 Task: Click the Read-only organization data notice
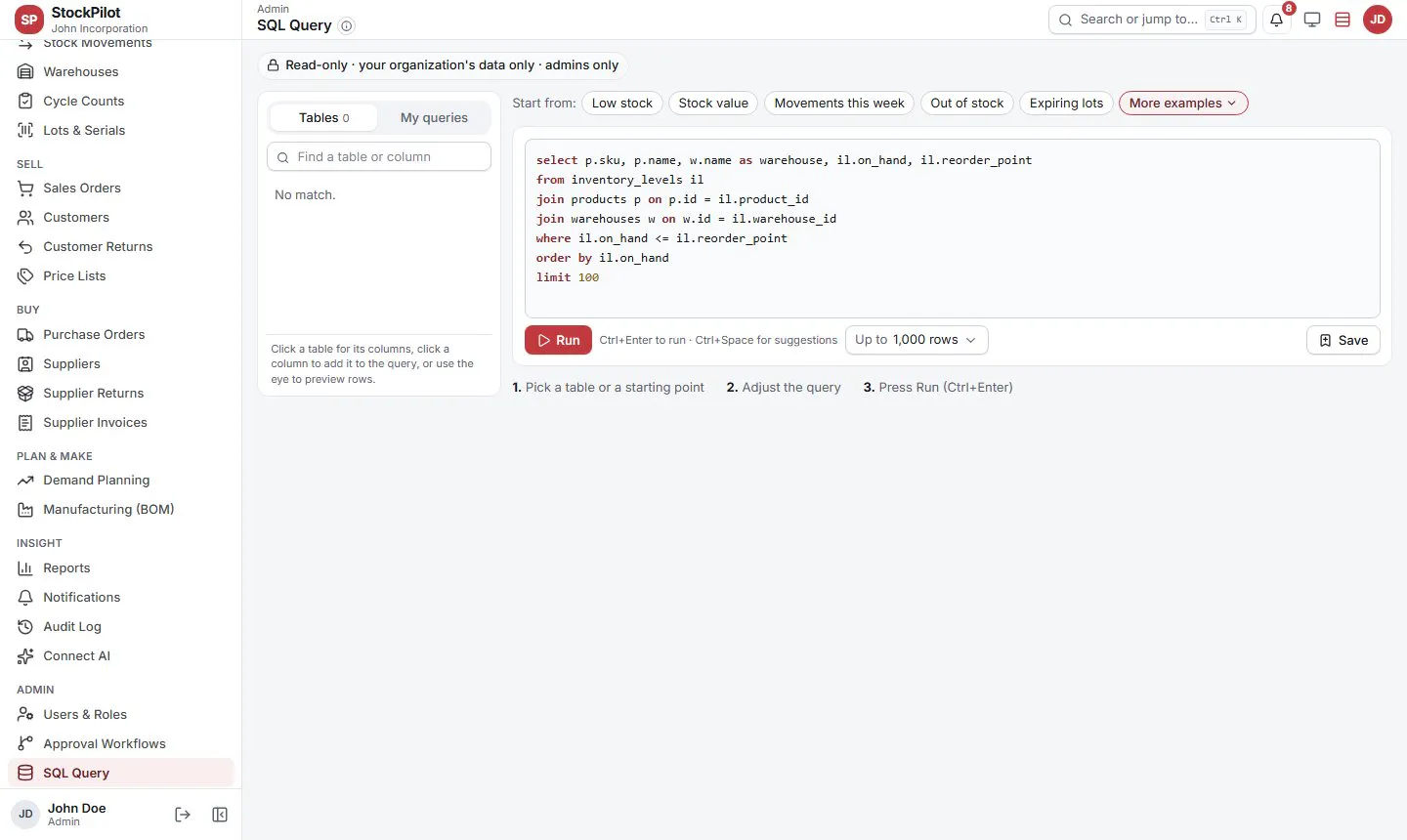442,64
